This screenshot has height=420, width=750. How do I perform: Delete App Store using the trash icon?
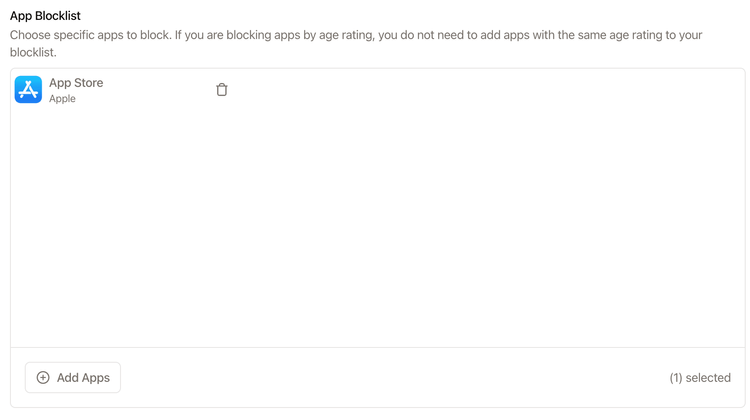coord(221,89)
